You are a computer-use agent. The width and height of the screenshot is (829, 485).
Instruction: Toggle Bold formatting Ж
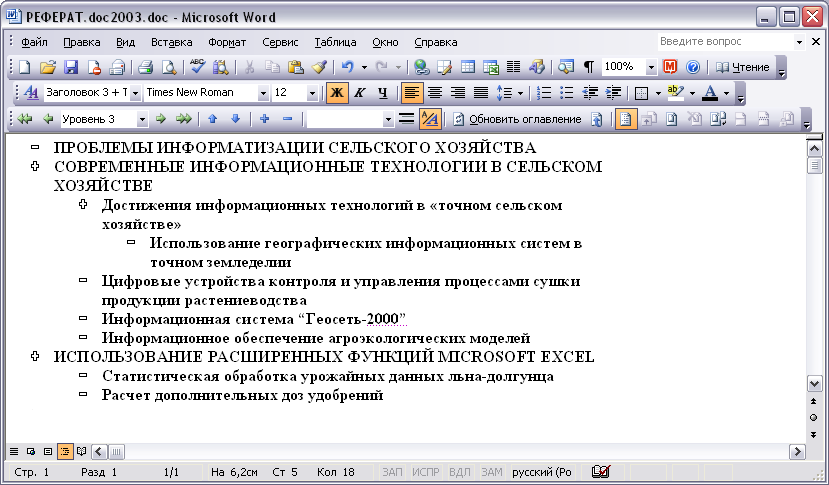[337, 93]
